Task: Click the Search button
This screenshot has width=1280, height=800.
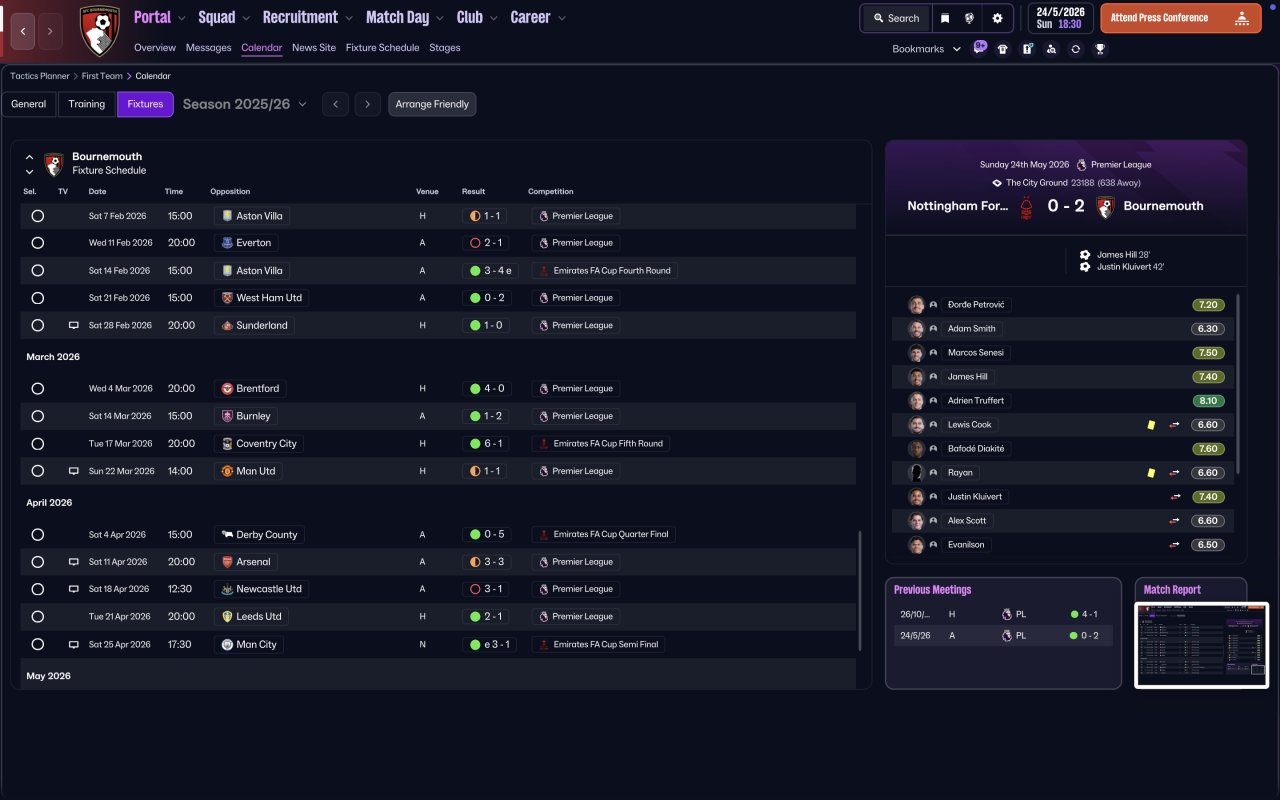Action: [x=896, y=18]
